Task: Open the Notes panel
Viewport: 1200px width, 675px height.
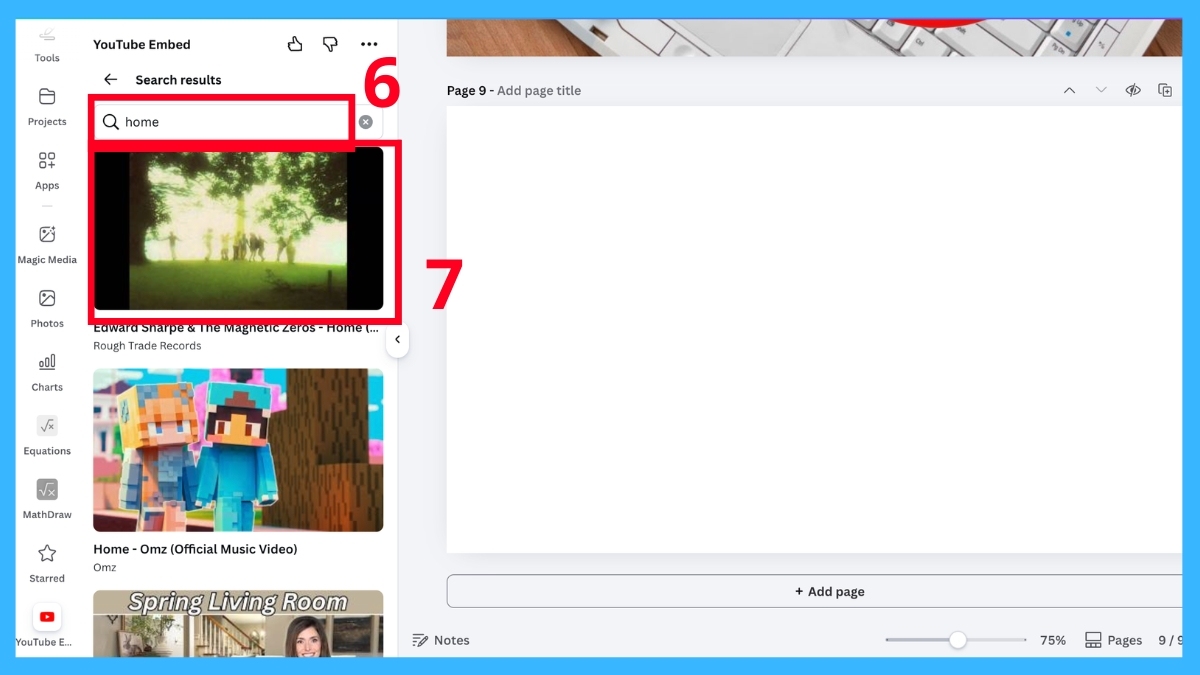Action: (441, 640)
